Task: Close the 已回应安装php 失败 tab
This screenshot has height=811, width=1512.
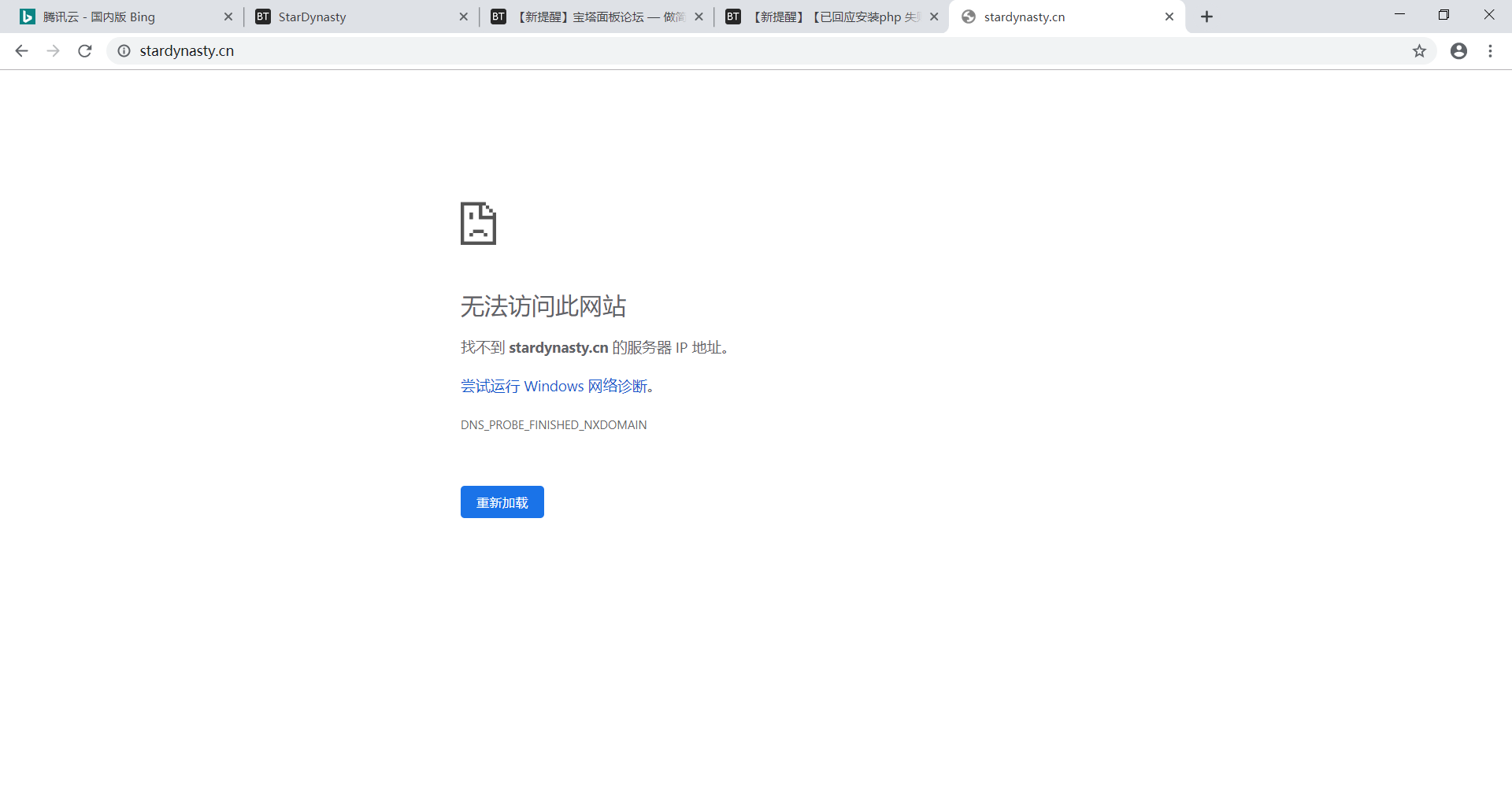Action: click(x=934, y=16)
